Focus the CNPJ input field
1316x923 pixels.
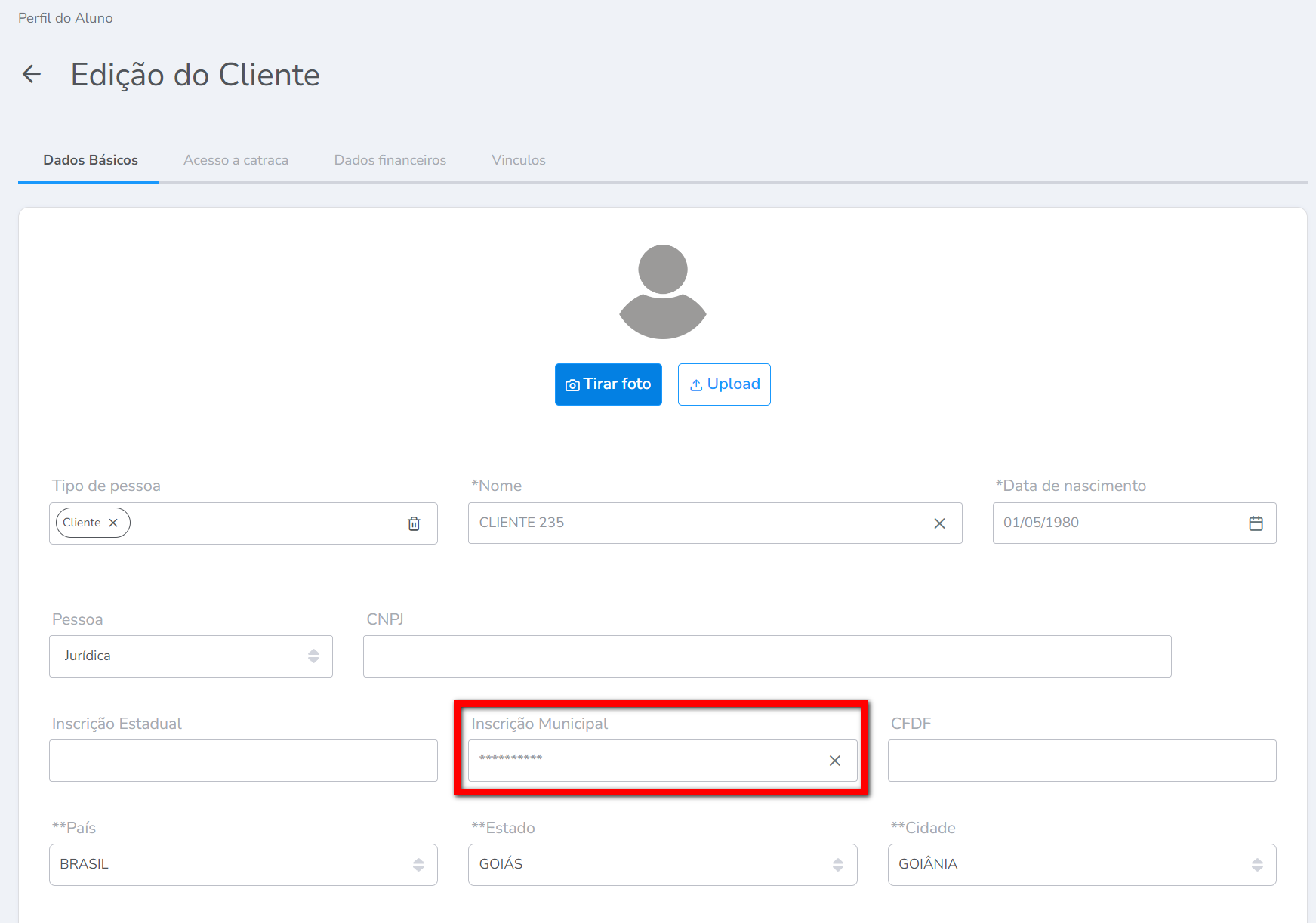click(x=766, y=656)
